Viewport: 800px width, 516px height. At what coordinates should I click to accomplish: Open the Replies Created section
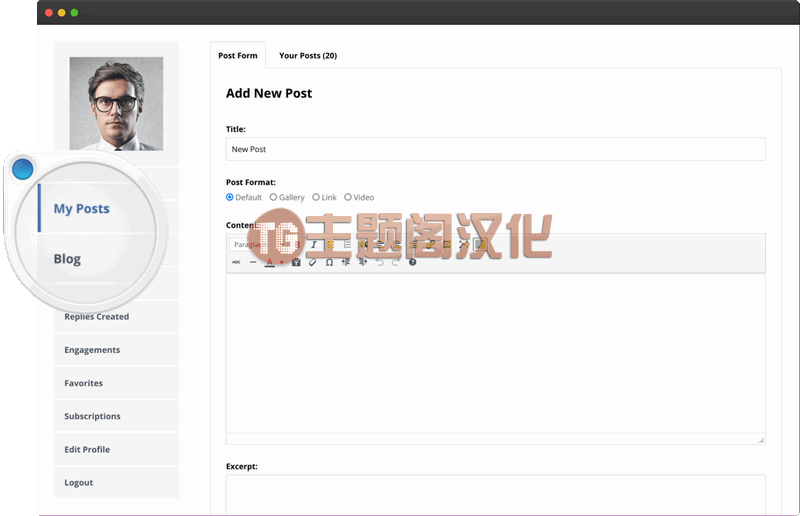116,316
